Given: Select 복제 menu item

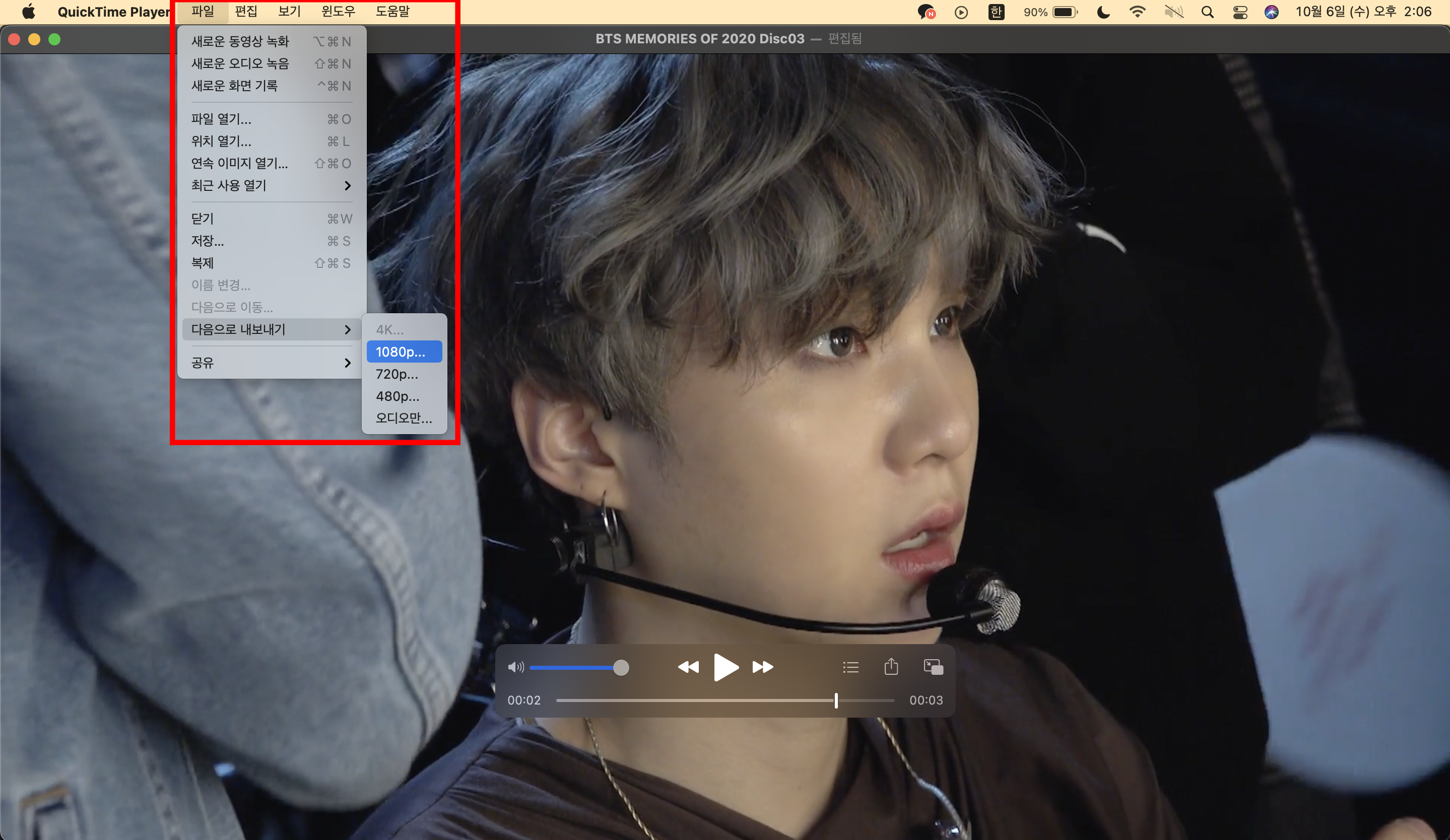Looking at the screenshot, I should pos(272,263).
